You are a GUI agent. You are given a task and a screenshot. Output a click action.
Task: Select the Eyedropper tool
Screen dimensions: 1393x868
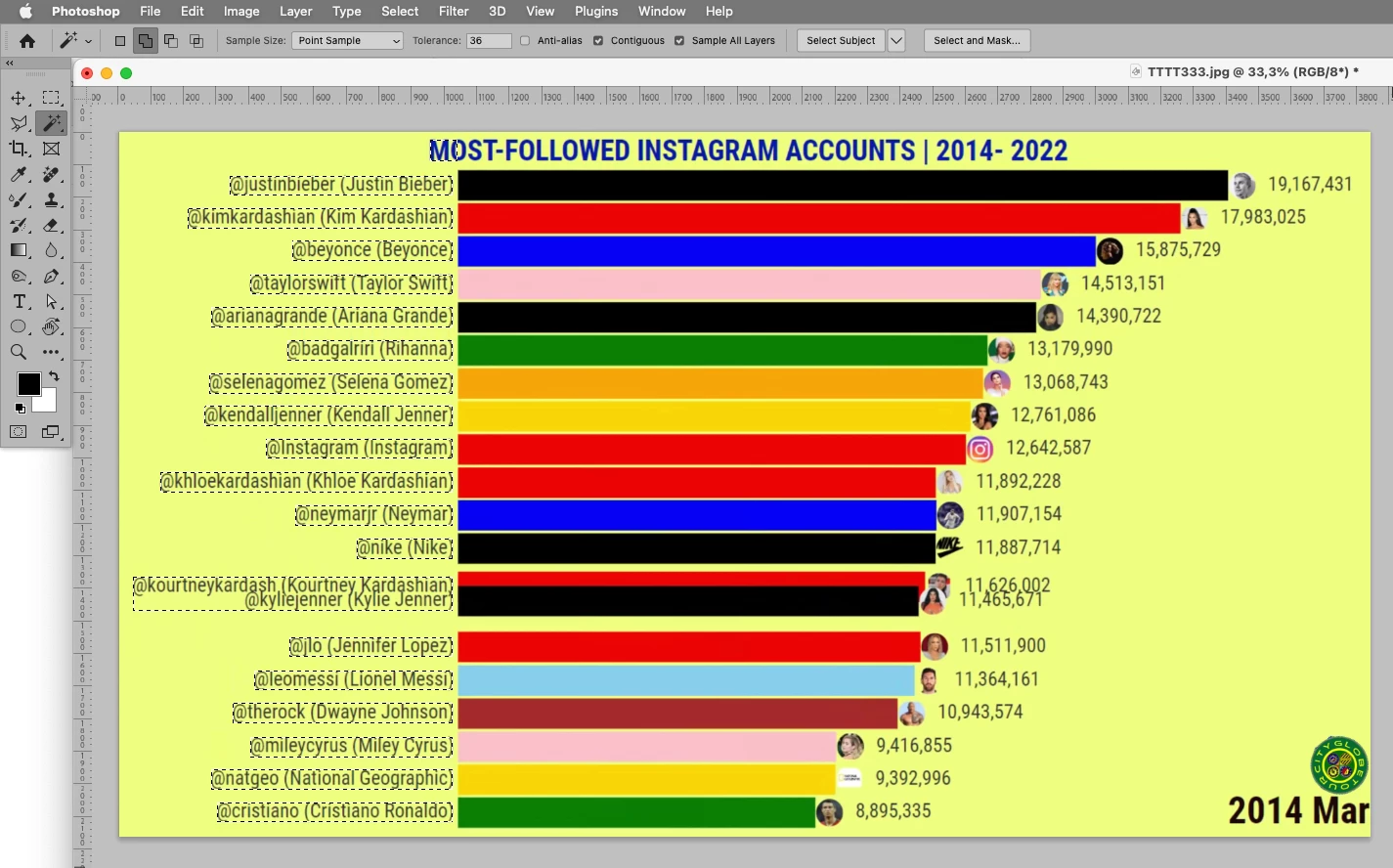[19, 174]
